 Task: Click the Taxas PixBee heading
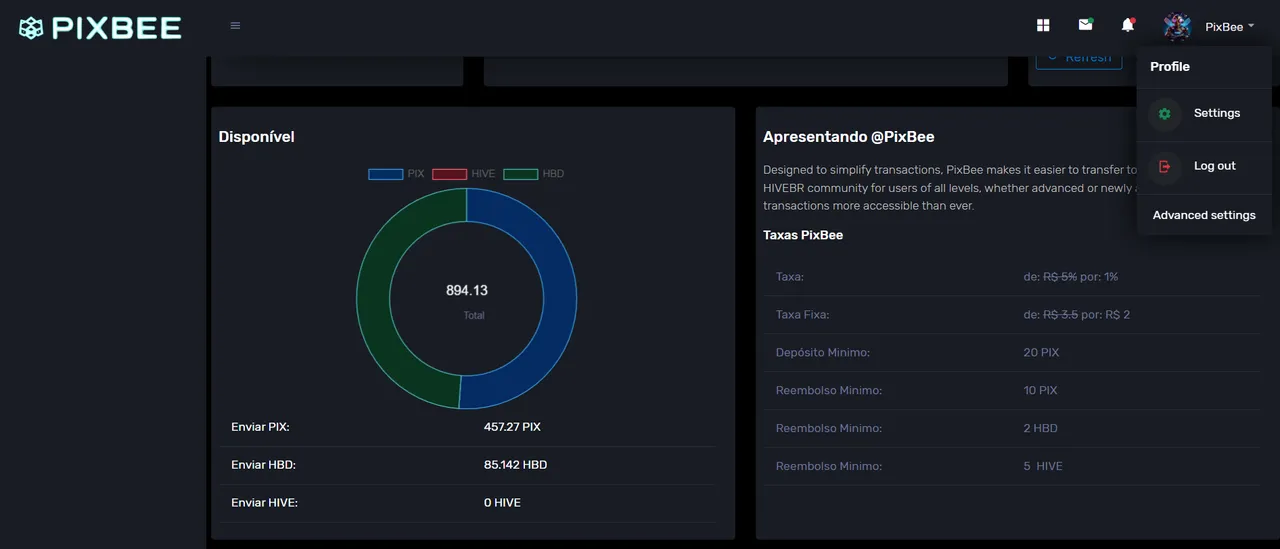point(803,236)
